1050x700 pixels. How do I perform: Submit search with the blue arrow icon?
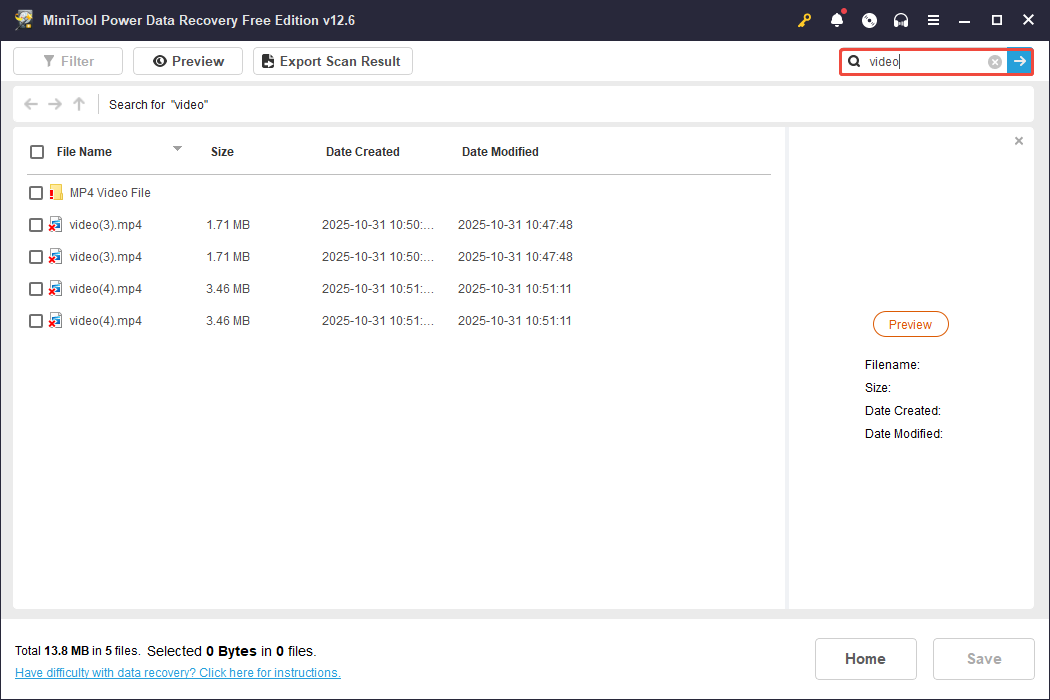pos(1020,61)
